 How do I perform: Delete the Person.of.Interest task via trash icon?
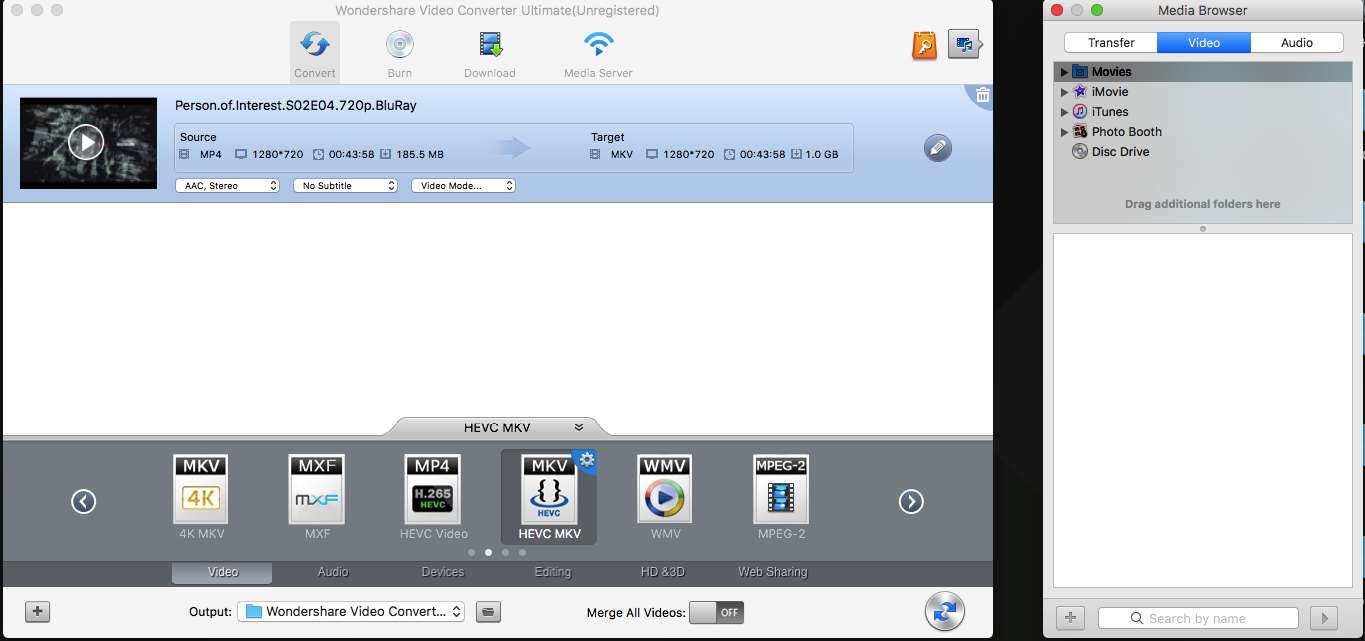click(x=981, y=95)
